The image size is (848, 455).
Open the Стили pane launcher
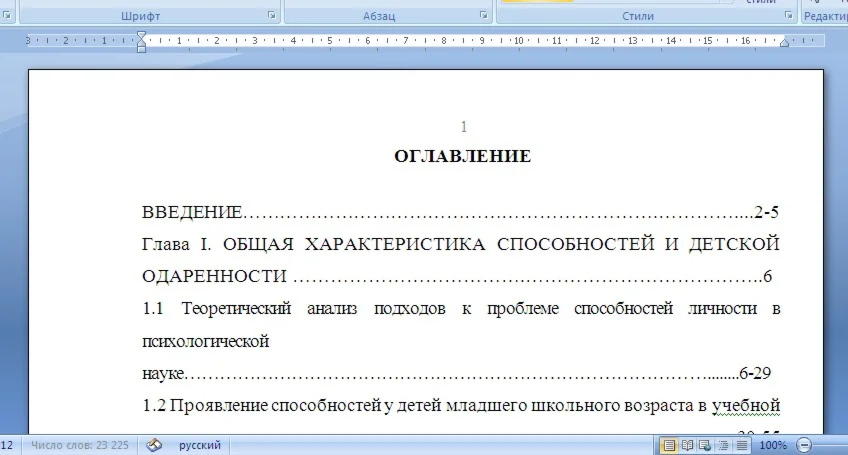789,15
